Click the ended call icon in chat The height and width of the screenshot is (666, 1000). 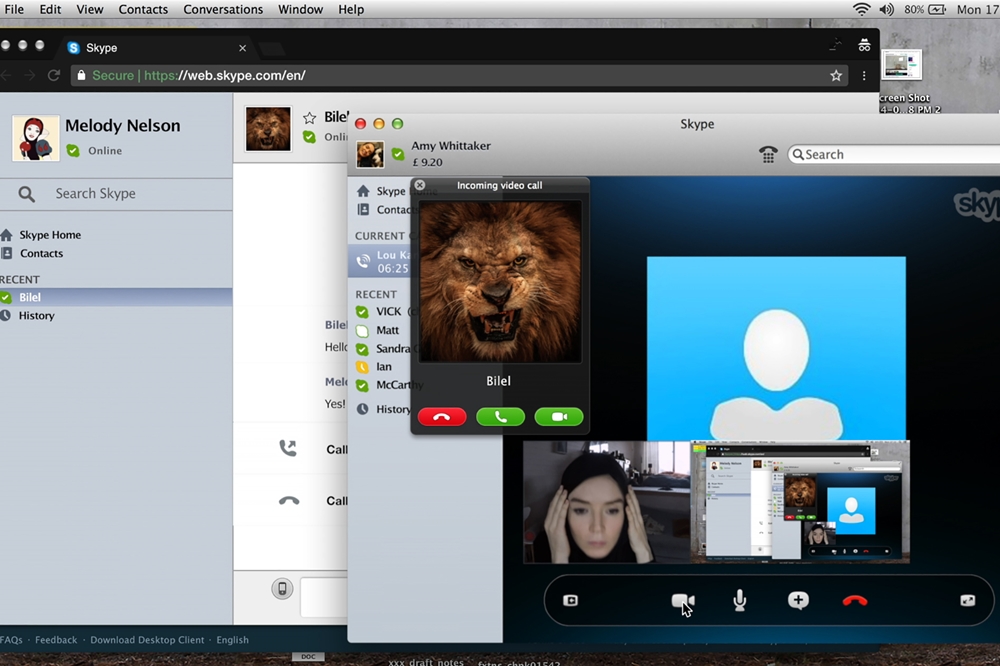pyautogui.click(x=289, y=501)
